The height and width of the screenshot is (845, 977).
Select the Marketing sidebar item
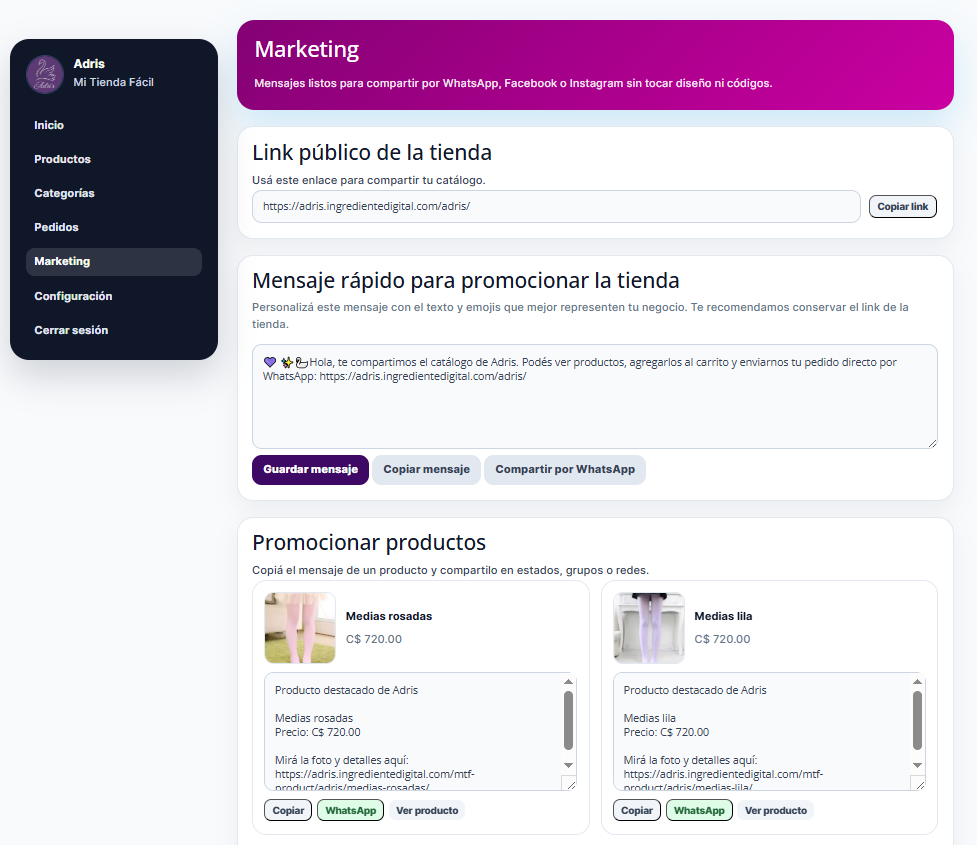pyautogui.click(x=113, y=262)
